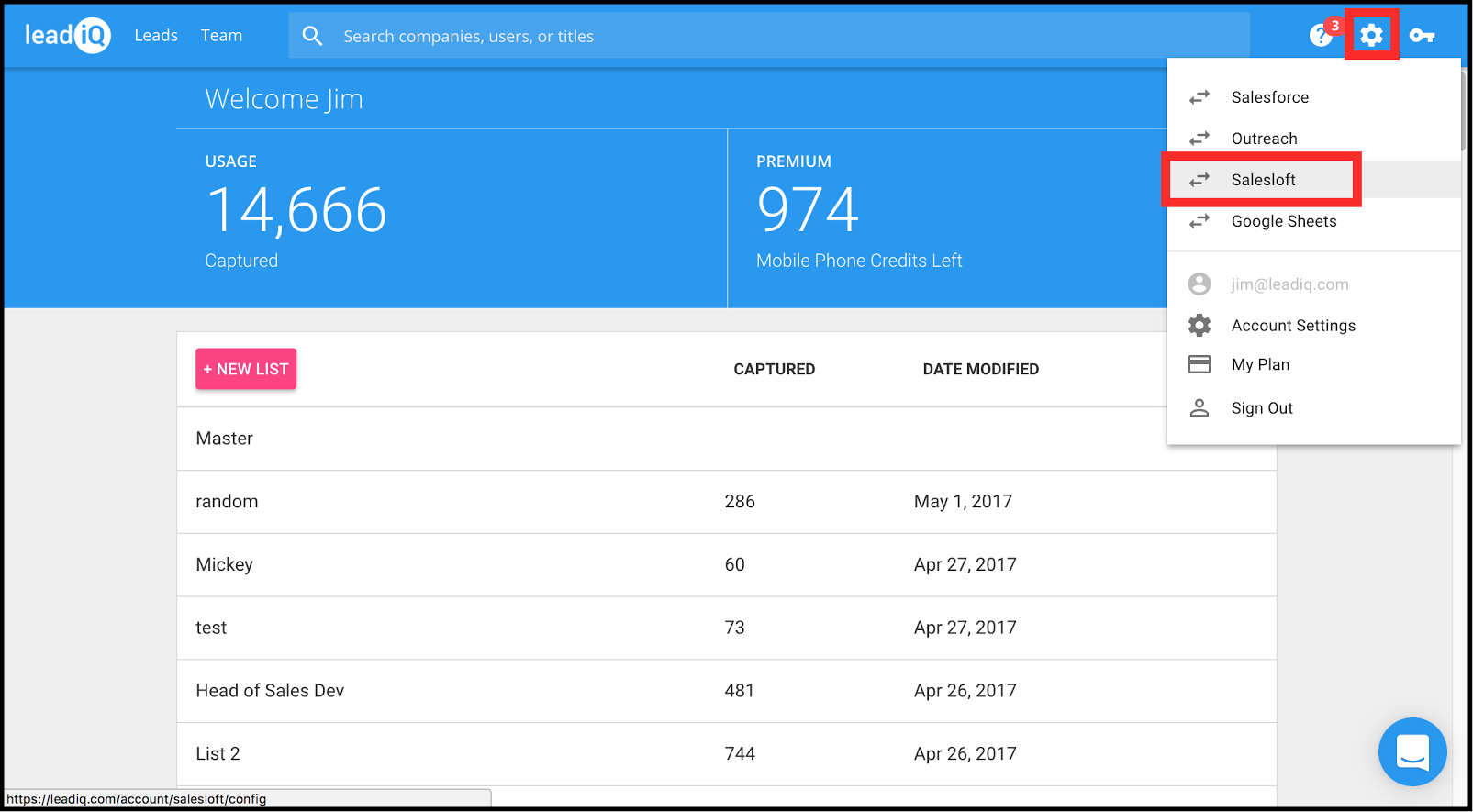
Task: Click the sync arrows icon beside Google Sheets
Action: (1200, 221)
